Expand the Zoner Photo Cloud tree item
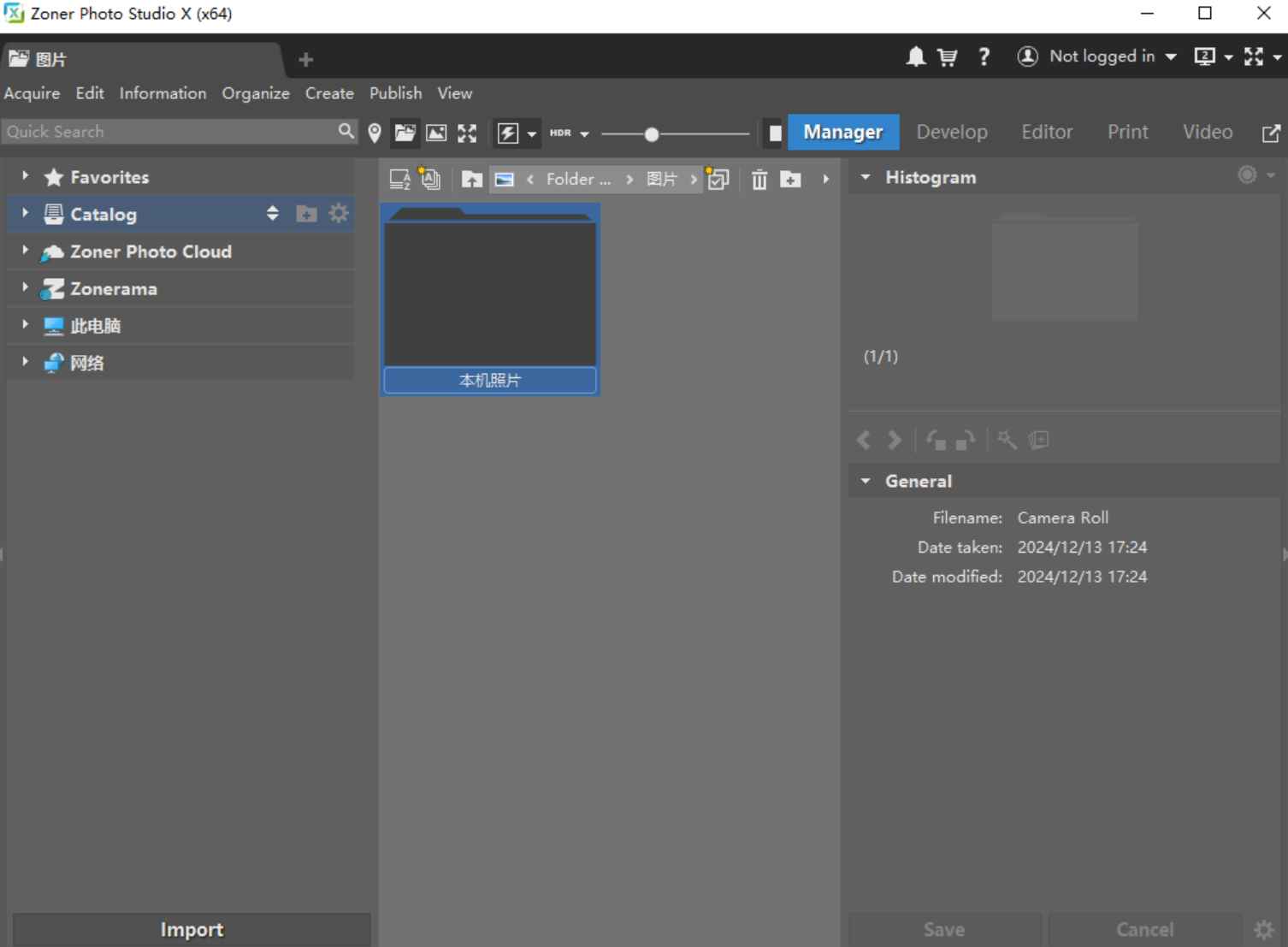This screenshot has height=947, width=1288. pyautogui.click(x=24, y=251)
